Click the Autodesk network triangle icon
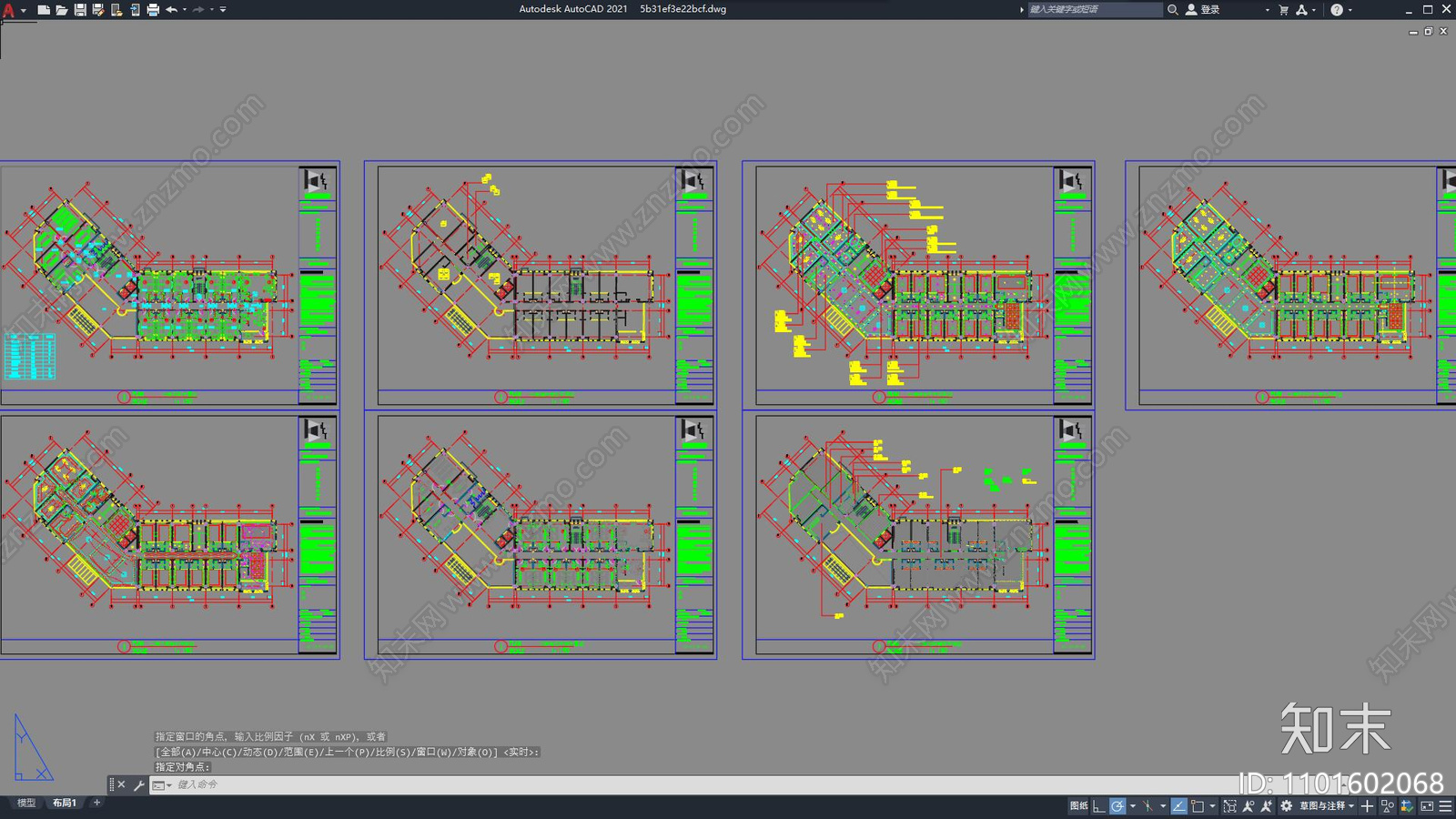The width and height of the screenshot is (1456, 819). click(1302, 10)
